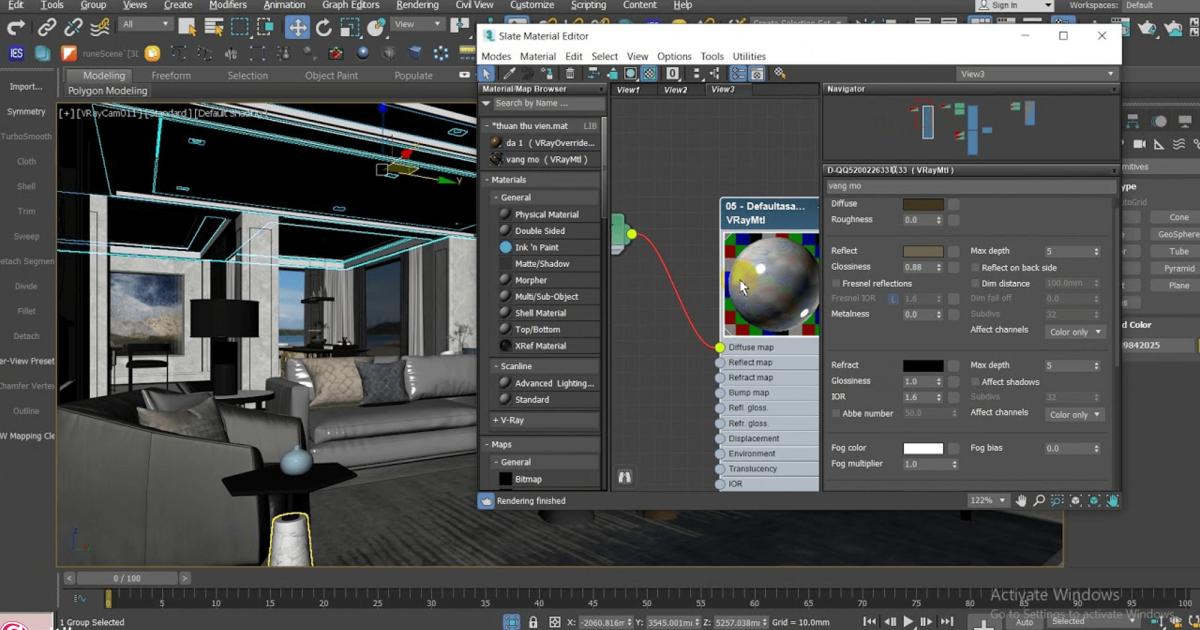Click the IES light icon

pyautogui.click(x=16, y=53)
